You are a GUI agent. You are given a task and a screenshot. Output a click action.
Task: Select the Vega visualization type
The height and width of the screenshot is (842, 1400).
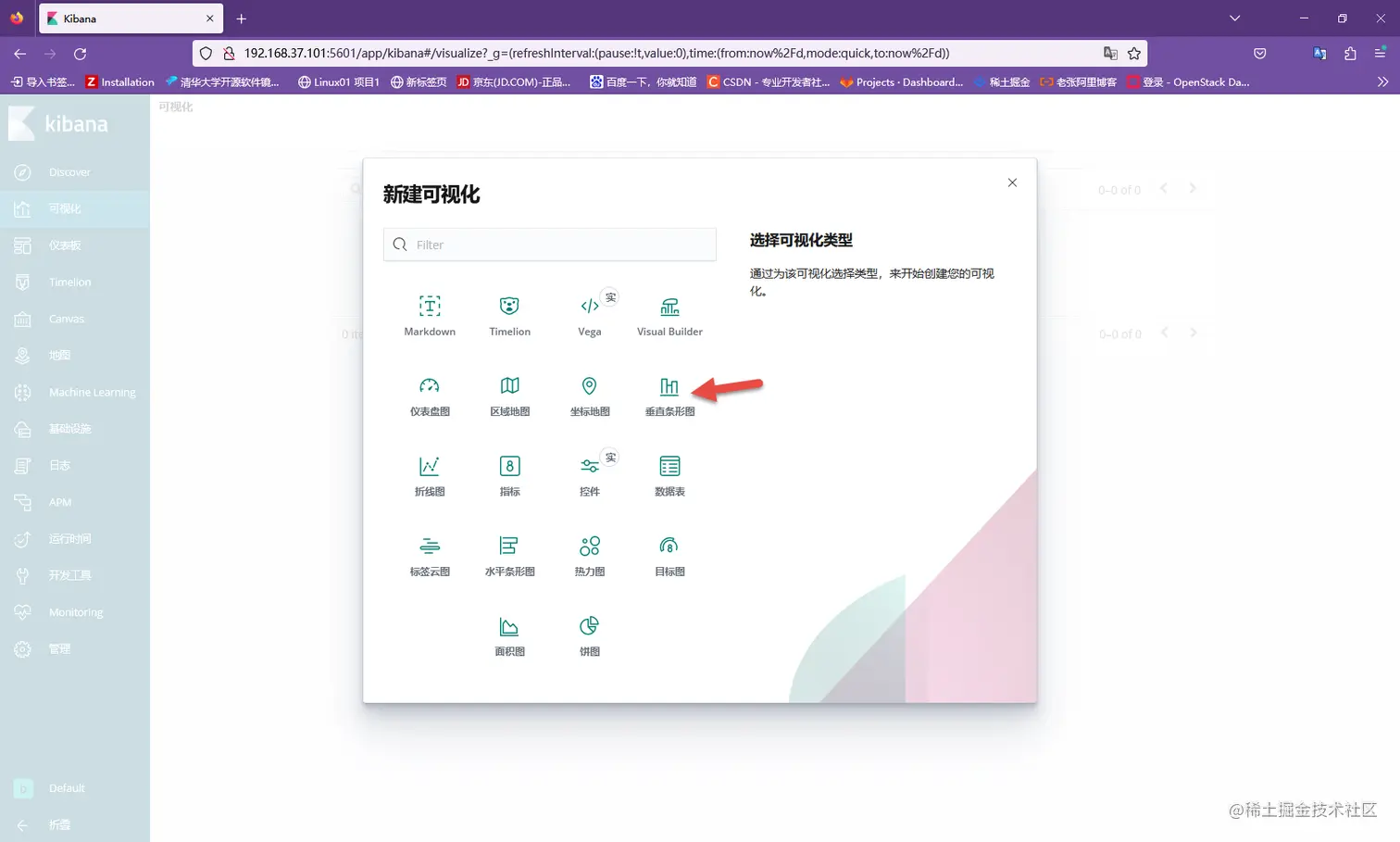589,315
